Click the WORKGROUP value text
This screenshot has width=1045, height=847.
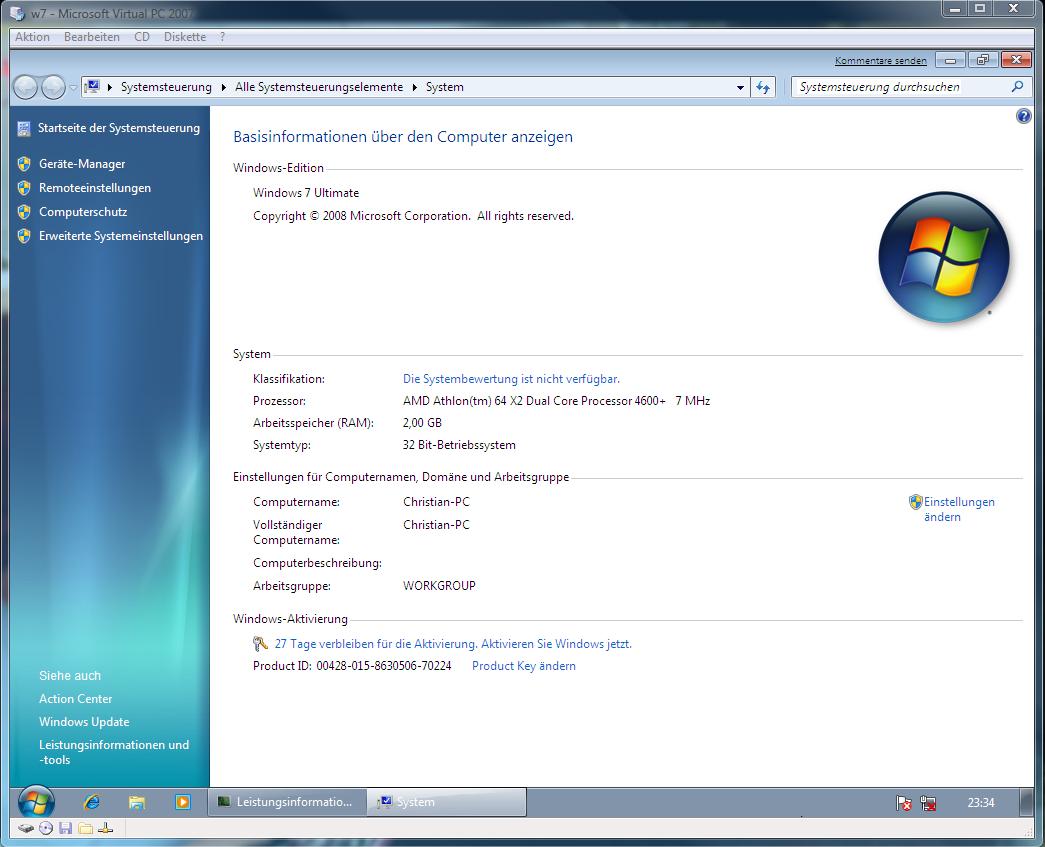point(439,586)
